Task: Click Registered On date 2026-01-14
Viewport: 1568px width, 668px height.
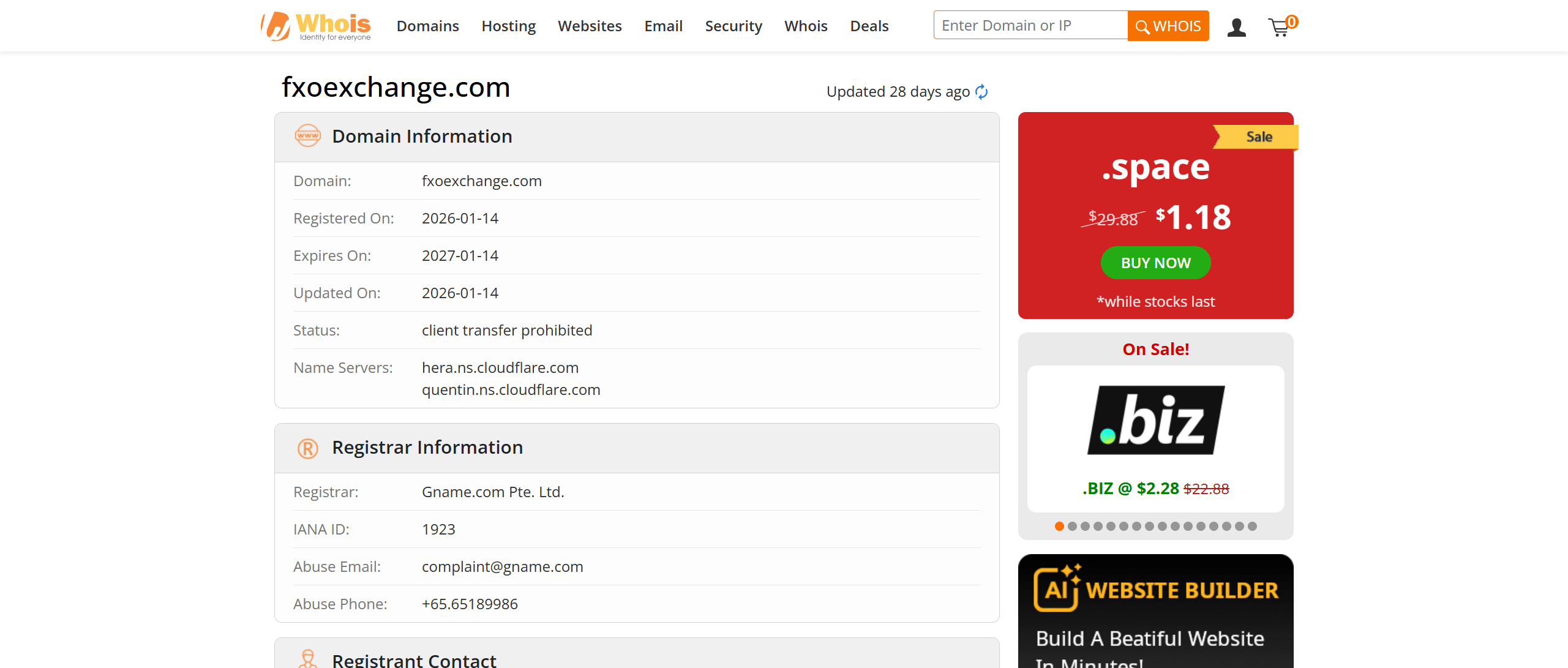Action: pyautogui.click(x=460, y=219)
